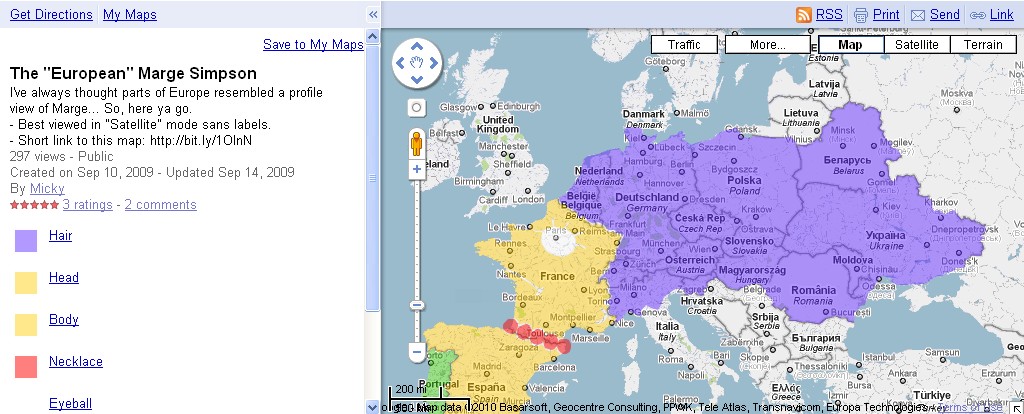This screenshot has height=414, width=1024.
Task: Select the Body map item
Action: 63,319
